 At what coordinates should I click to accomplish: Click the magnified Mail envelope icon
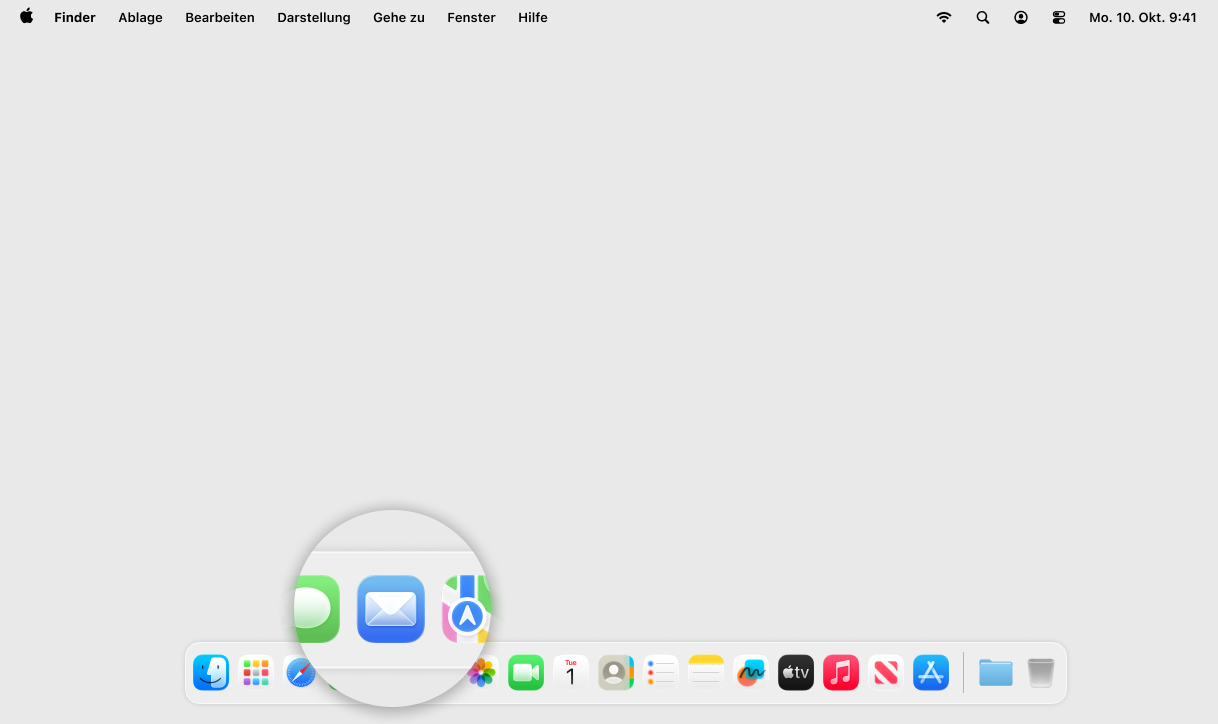[391, 609]
